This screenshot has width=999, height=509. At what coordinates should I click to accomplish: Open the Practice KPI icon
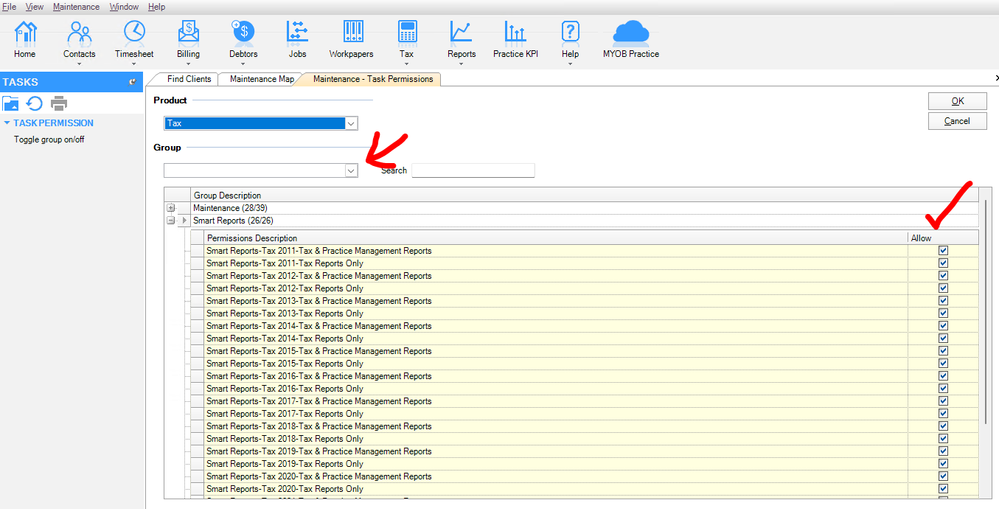coord(515,33)
